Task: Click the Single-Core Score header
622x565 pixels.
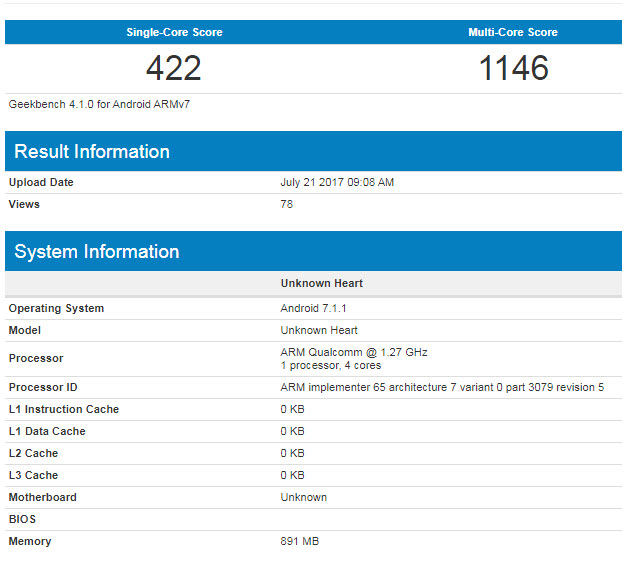Action: tap(174, 32)
